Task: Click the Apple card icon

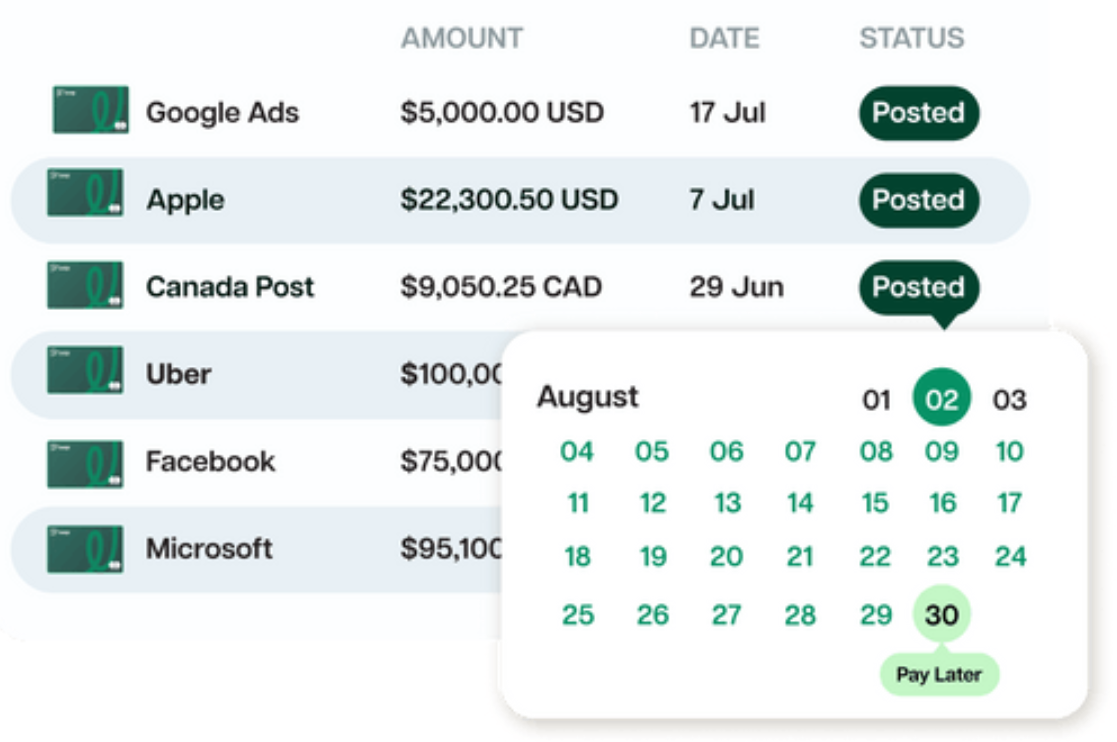Action: (x=85, y=199)
